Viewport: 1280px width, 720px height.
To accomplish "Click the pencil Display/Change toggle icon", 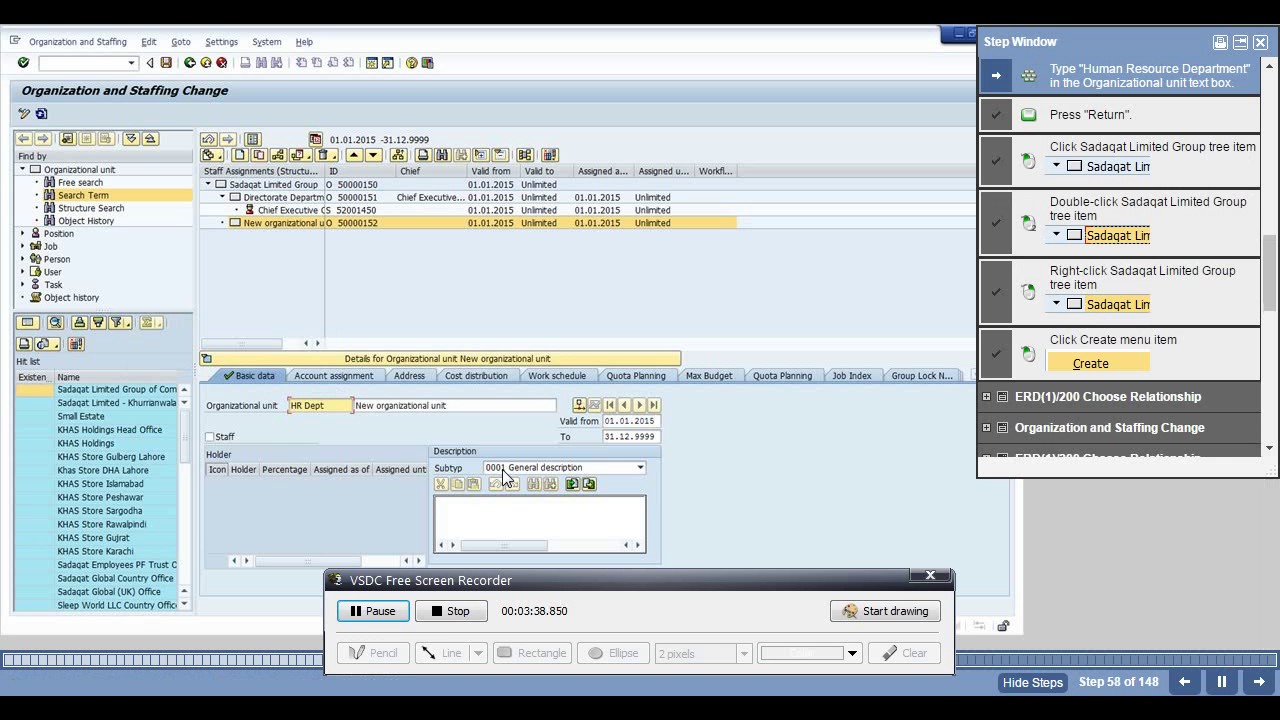I will pos(24,114).
